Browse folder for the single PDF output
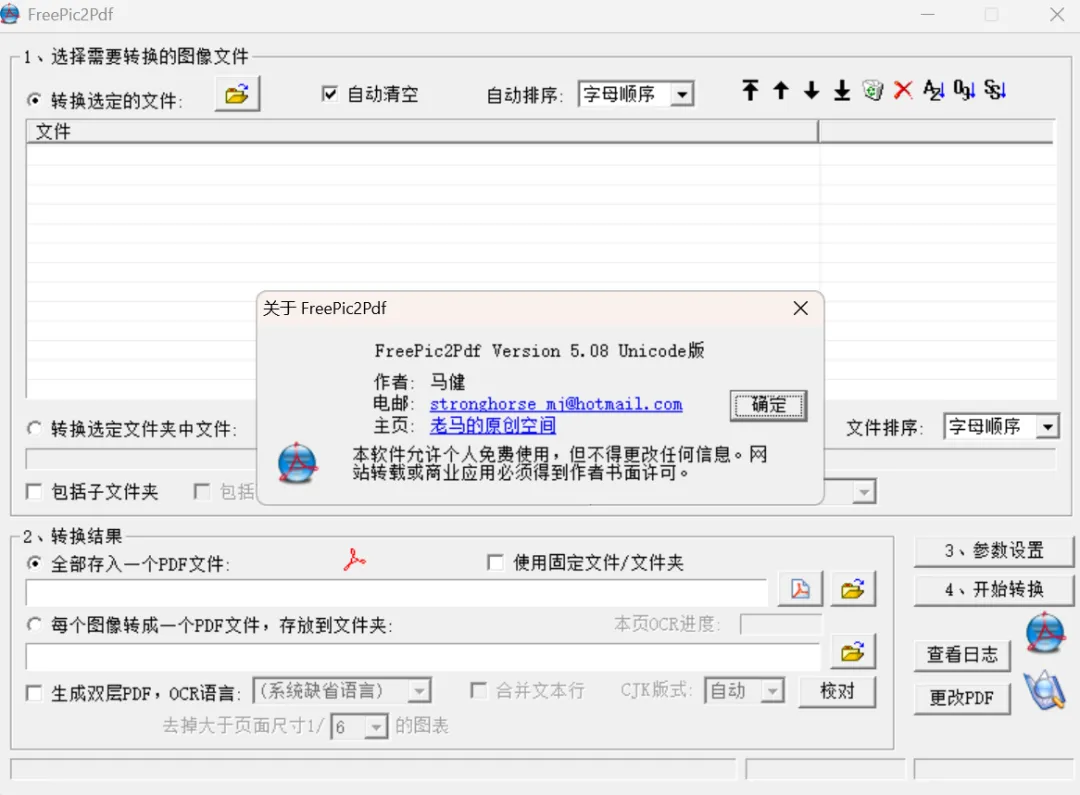 coord(853,589)
